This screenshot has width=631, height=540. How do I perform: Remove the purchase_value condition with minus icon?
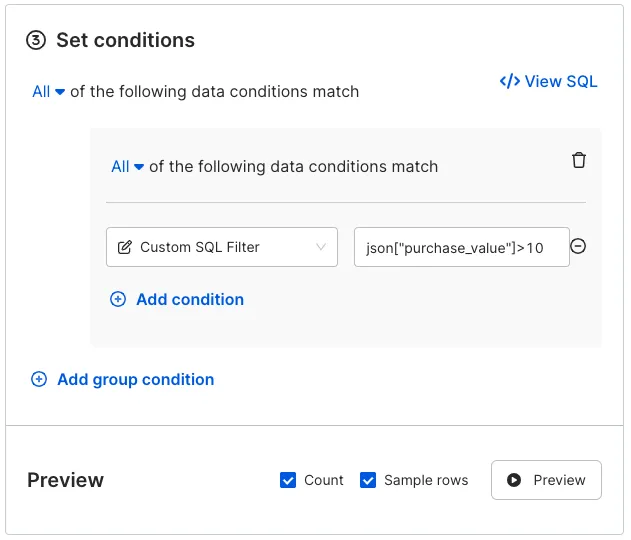(578, 246)
